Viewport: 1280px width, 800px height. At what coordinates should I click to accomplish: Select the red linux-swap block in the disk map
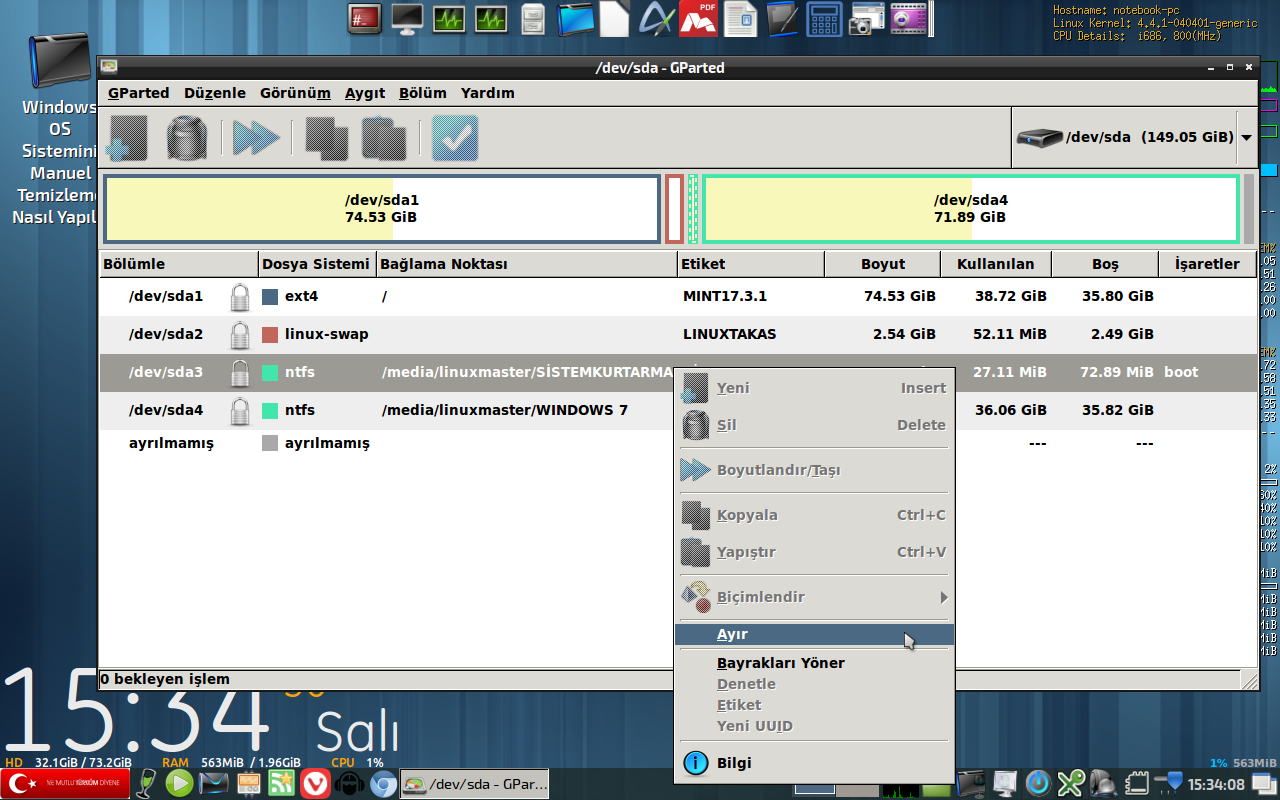coord(675,209)
